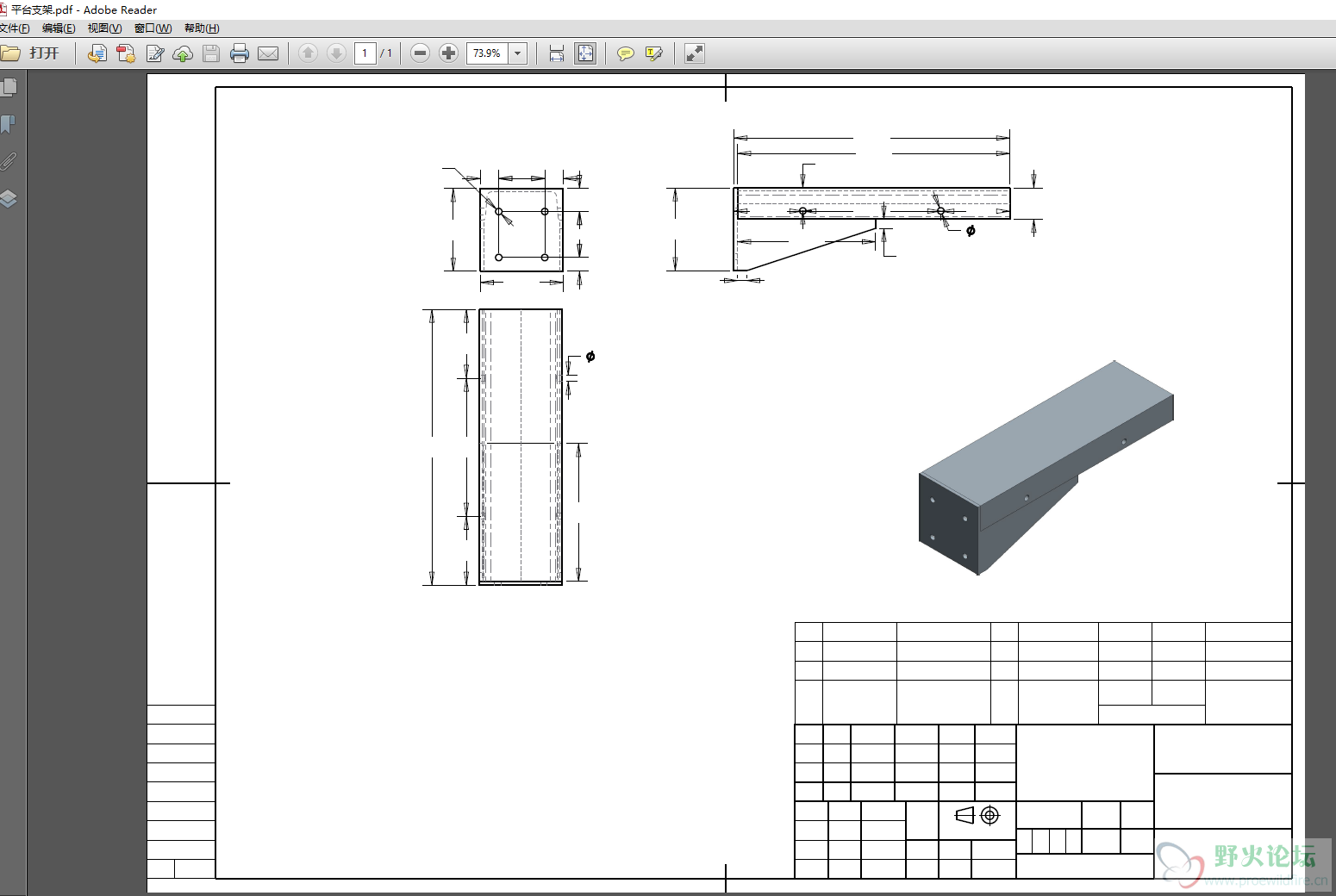Zoom in with the plus button

[x=448, y=53]
